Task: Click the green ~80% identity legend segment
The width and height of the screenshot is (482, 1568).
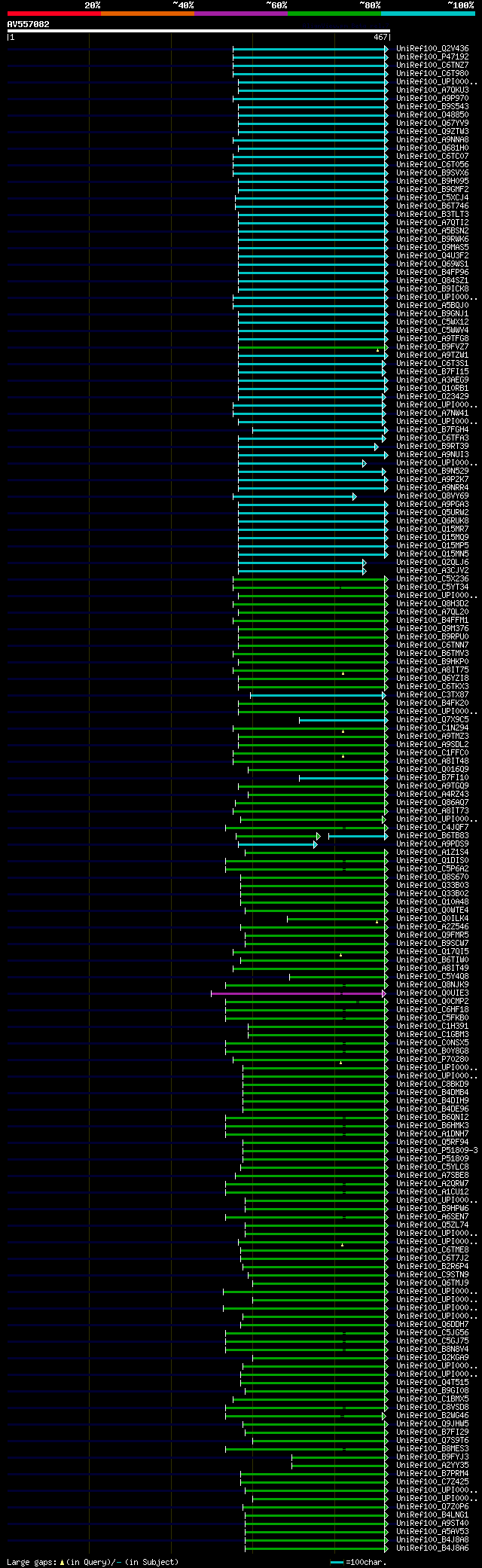Action: point(334,14)
